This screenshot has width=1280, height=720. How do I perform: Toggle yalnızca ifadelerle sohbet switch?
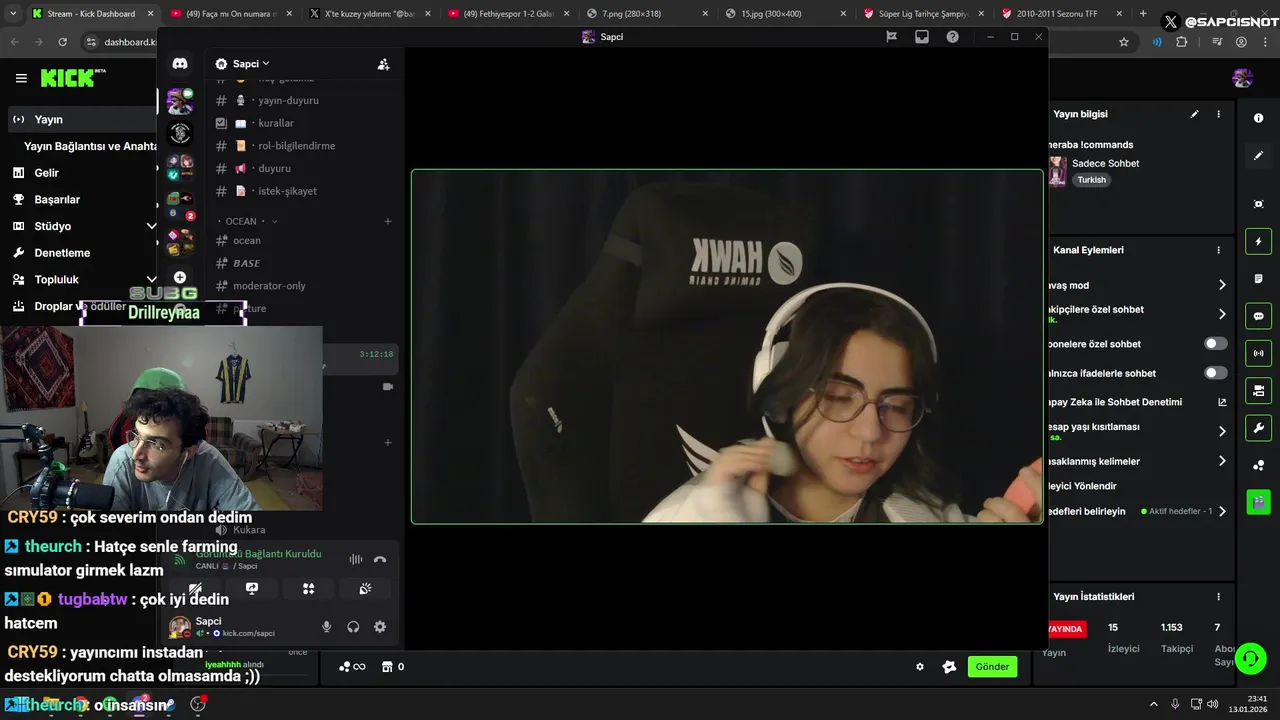pyautogui.click(x=1216, y=373)
